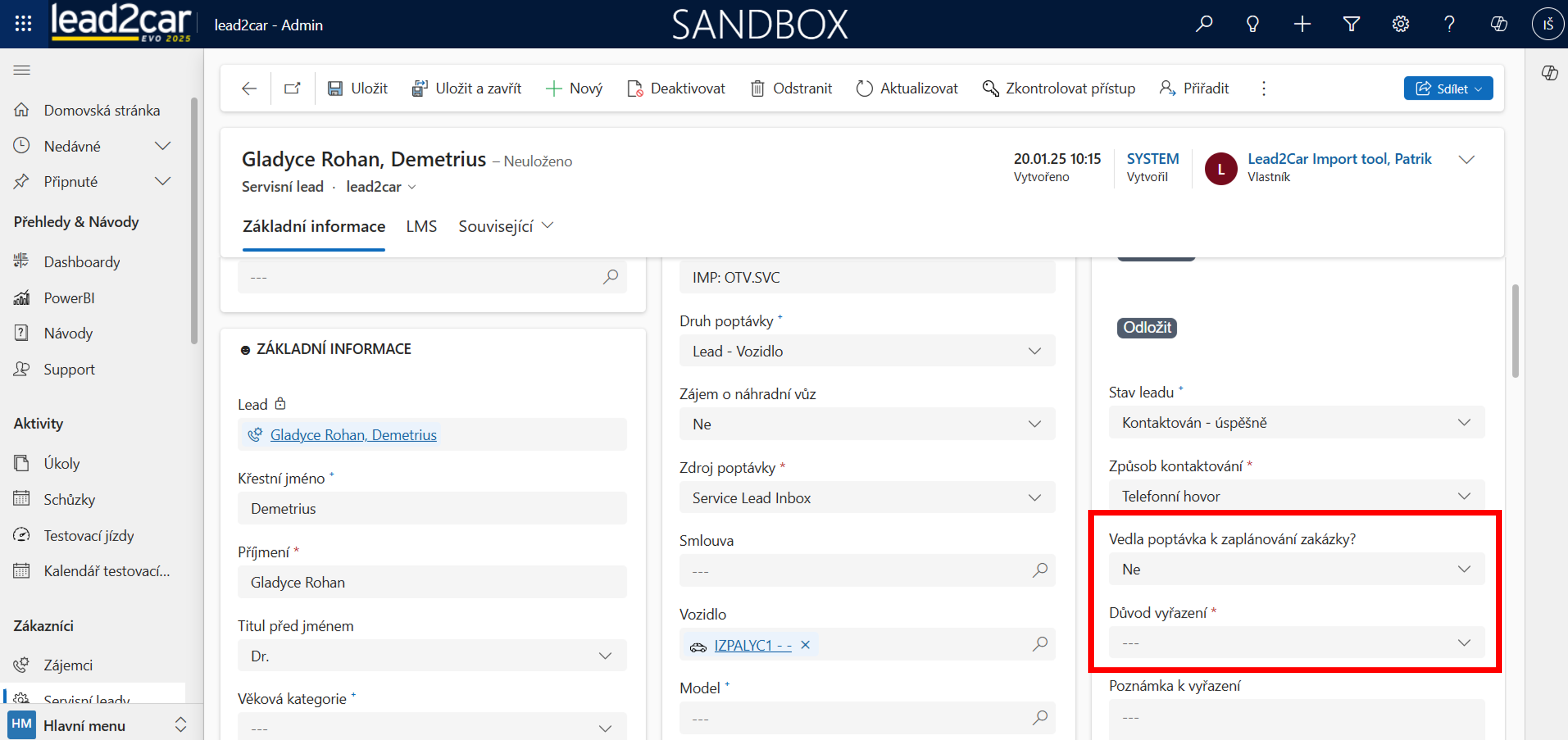Open the search magnifier in header
Image resolution: width=1568 pixels, height=740 pixels.
coord(1203,24)
